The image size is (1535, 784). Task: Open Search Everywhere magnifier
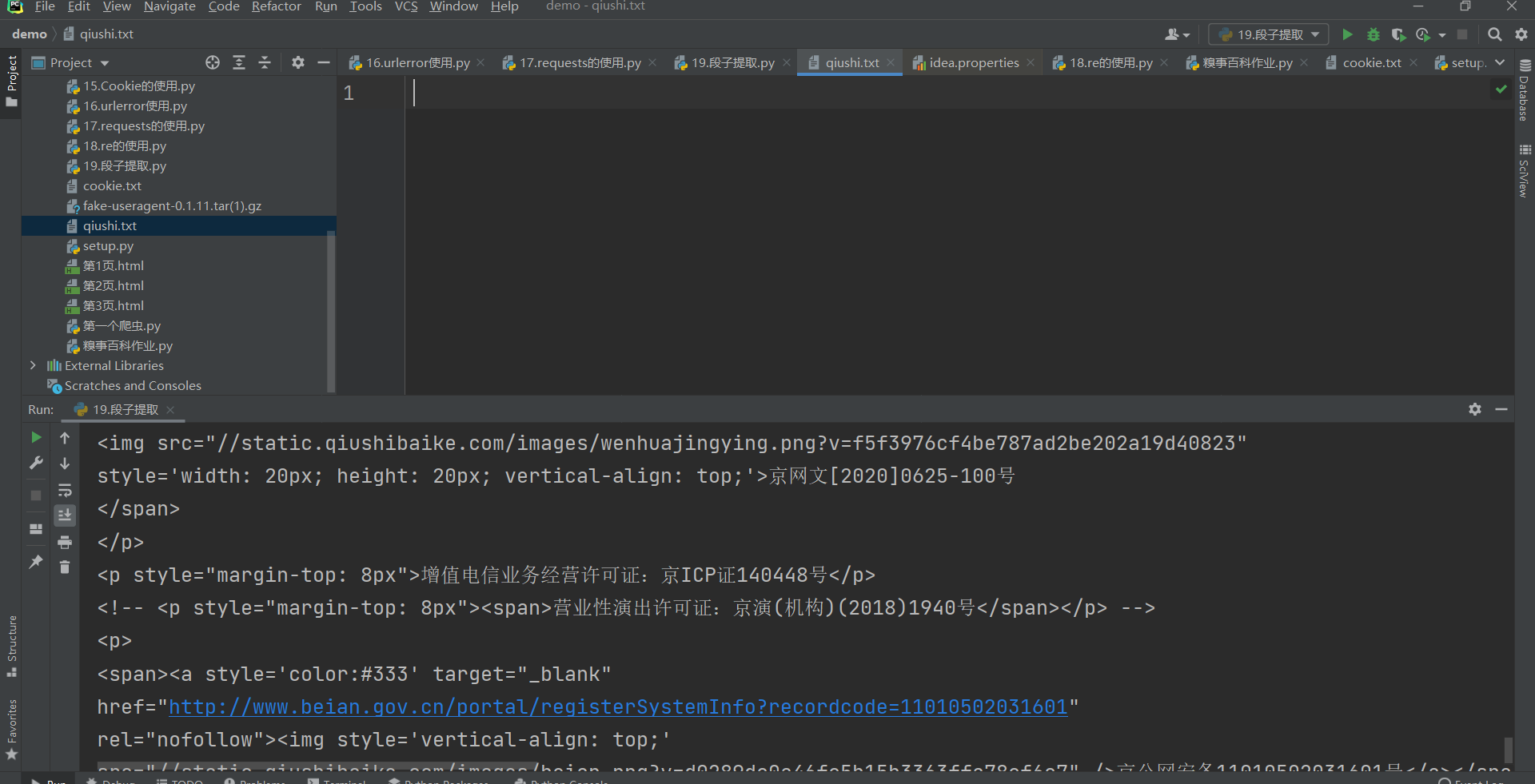click(x=1494, y=34)
